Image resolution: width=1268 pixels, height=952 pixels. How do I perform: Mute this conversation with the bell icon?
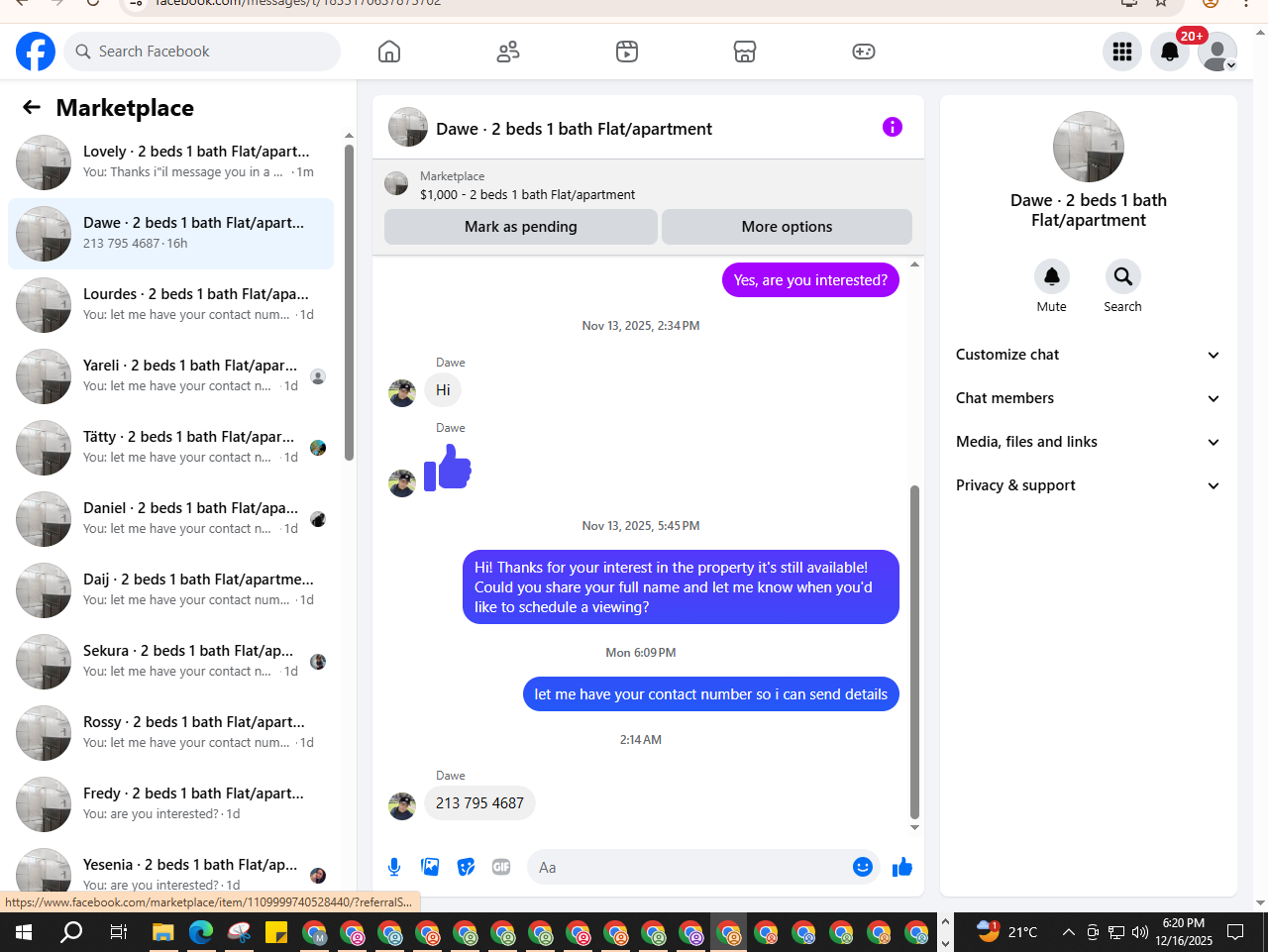click(x=1052, y=276)
